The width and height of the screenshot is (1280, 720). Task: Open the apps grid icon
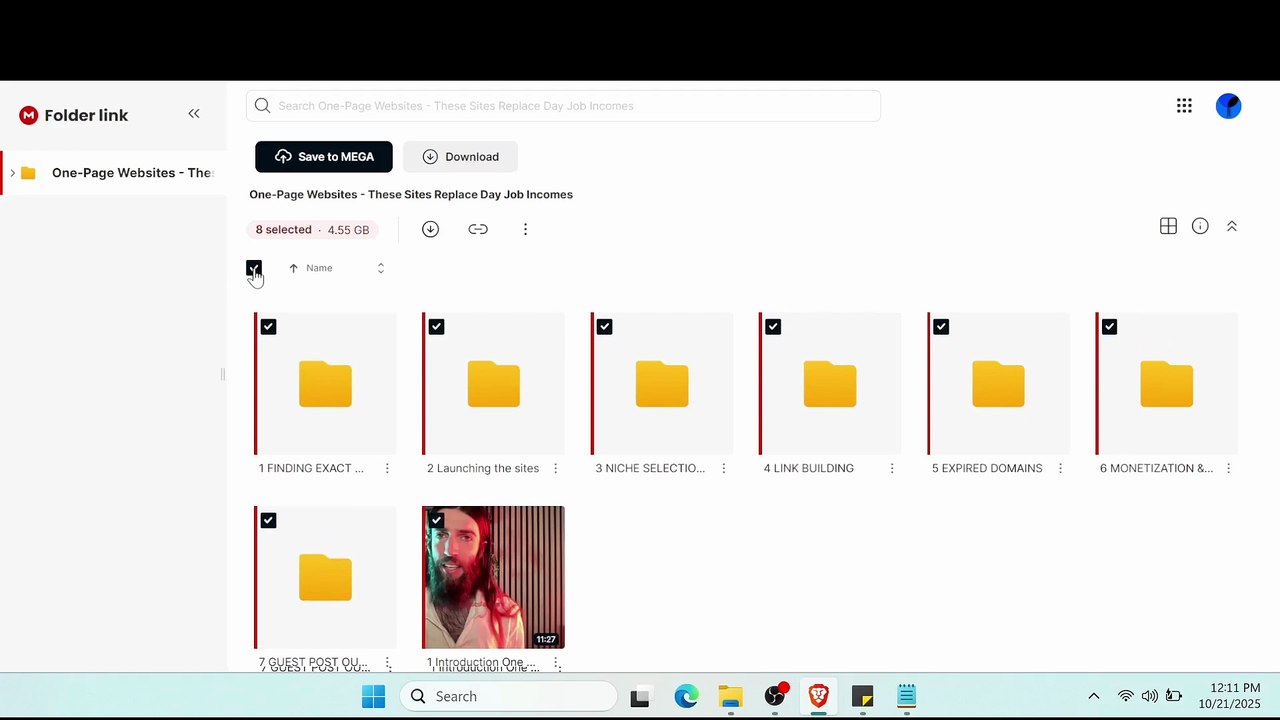click(x=1184, y=106)
